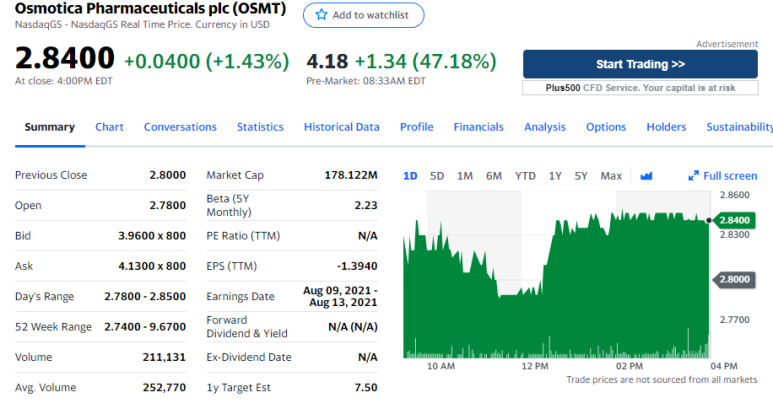Click the 1y Target Est value 7.50

pos(366,388)
